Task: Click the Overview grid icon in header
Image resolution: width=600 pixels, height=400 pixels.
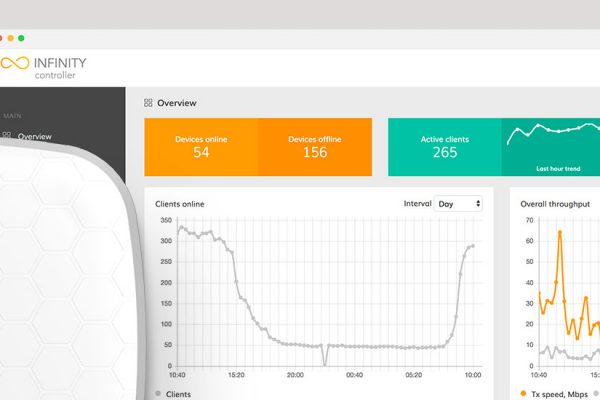Action: coord(148,103)
